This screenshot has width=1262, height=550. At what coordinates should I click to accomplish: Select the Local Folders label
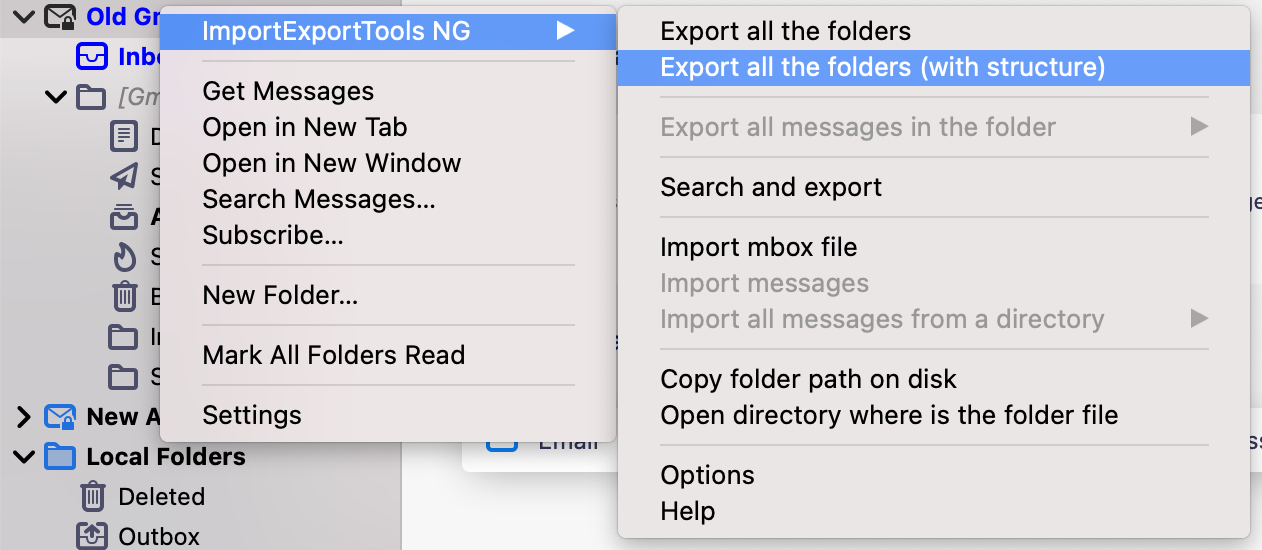[x=166, y=457]
